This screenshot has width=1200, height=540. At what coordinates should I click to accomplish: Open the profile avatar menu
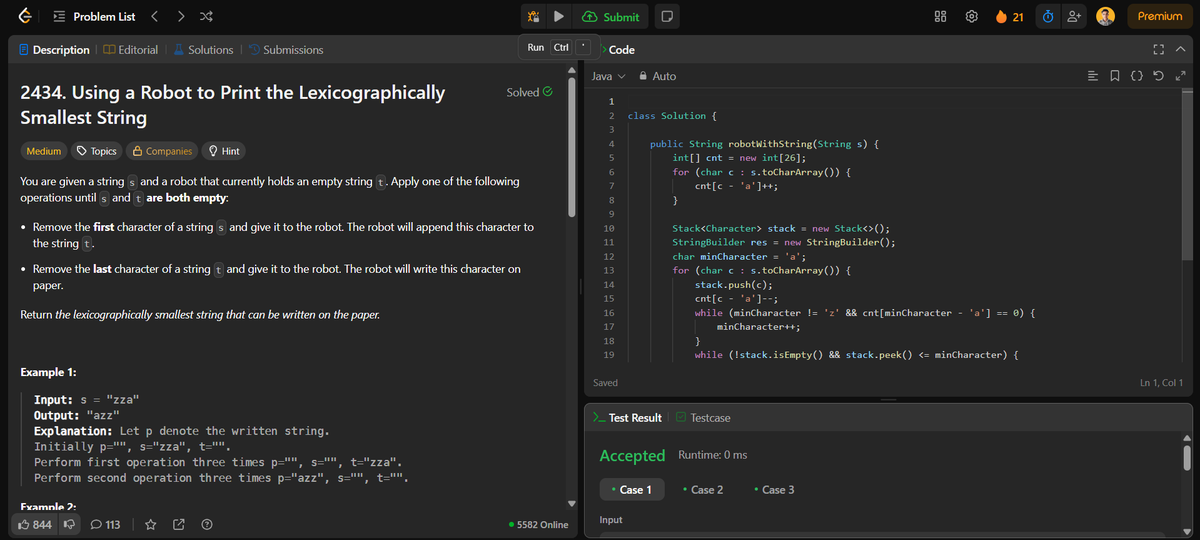point(1106,16)
